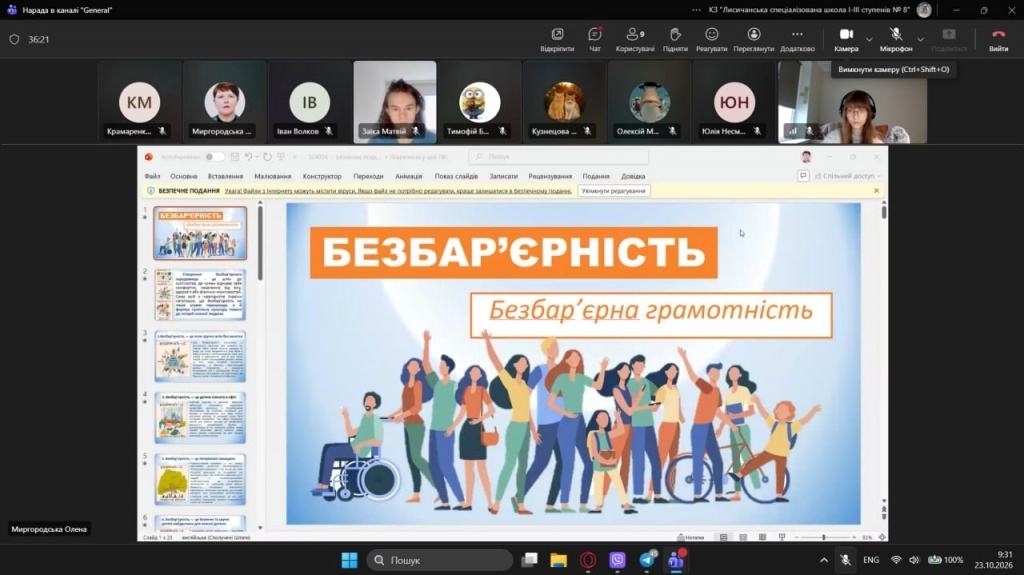Switch to Reading view icon
This screenshot has width=1024, height=575.
pos(762,537)
